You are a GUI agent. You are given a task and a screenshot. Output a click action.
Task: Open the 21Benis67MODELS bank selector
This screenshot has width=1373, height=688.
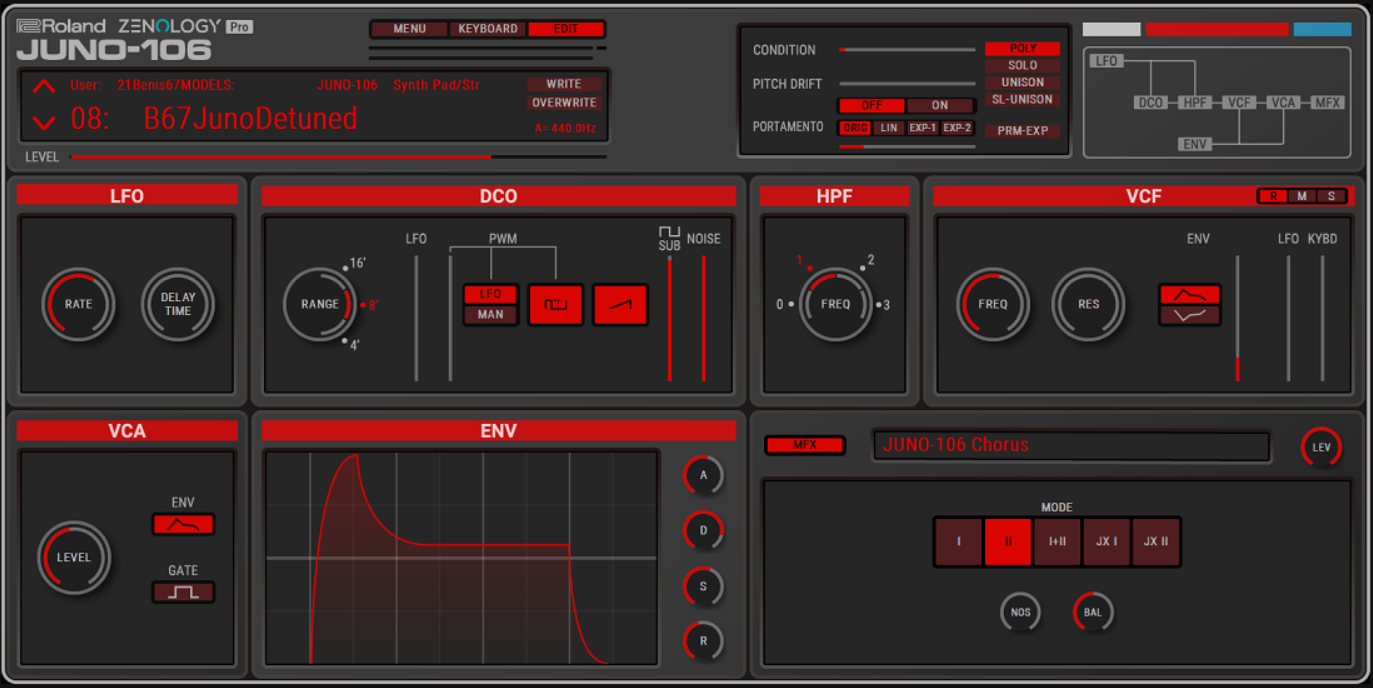pyautogui.click(x=176, y=85)
